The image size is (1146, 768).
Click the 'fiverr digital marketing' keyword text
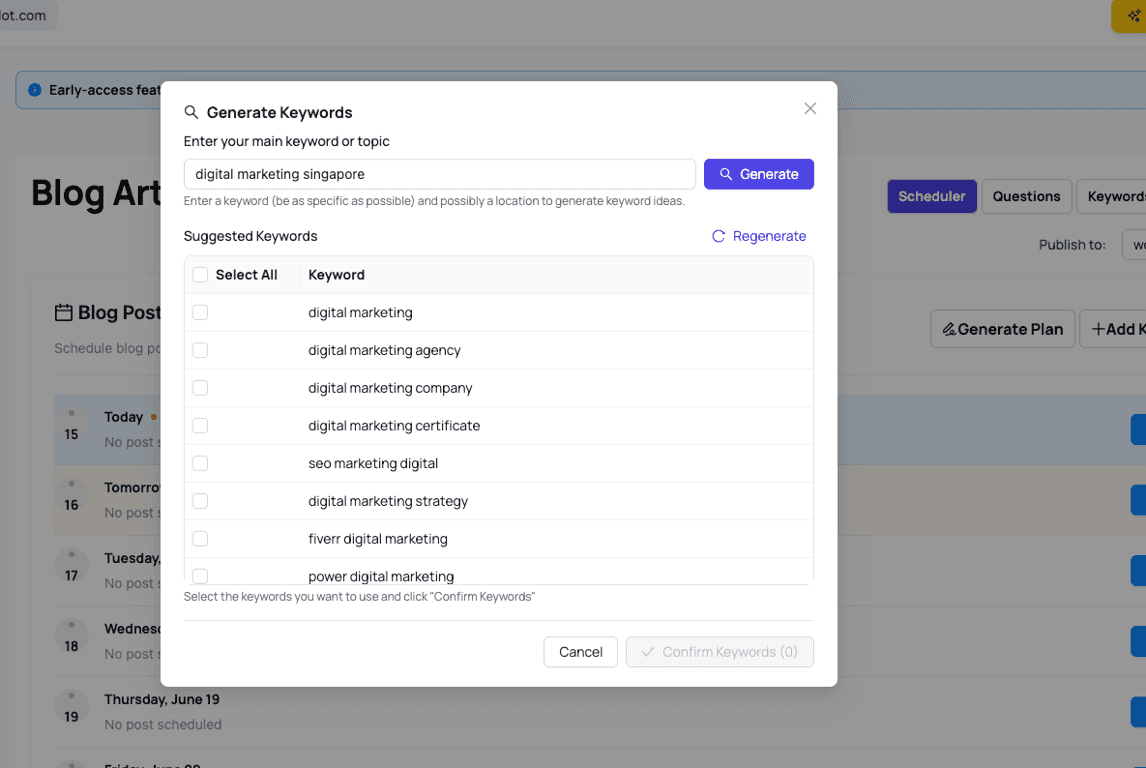coord(378,539)
